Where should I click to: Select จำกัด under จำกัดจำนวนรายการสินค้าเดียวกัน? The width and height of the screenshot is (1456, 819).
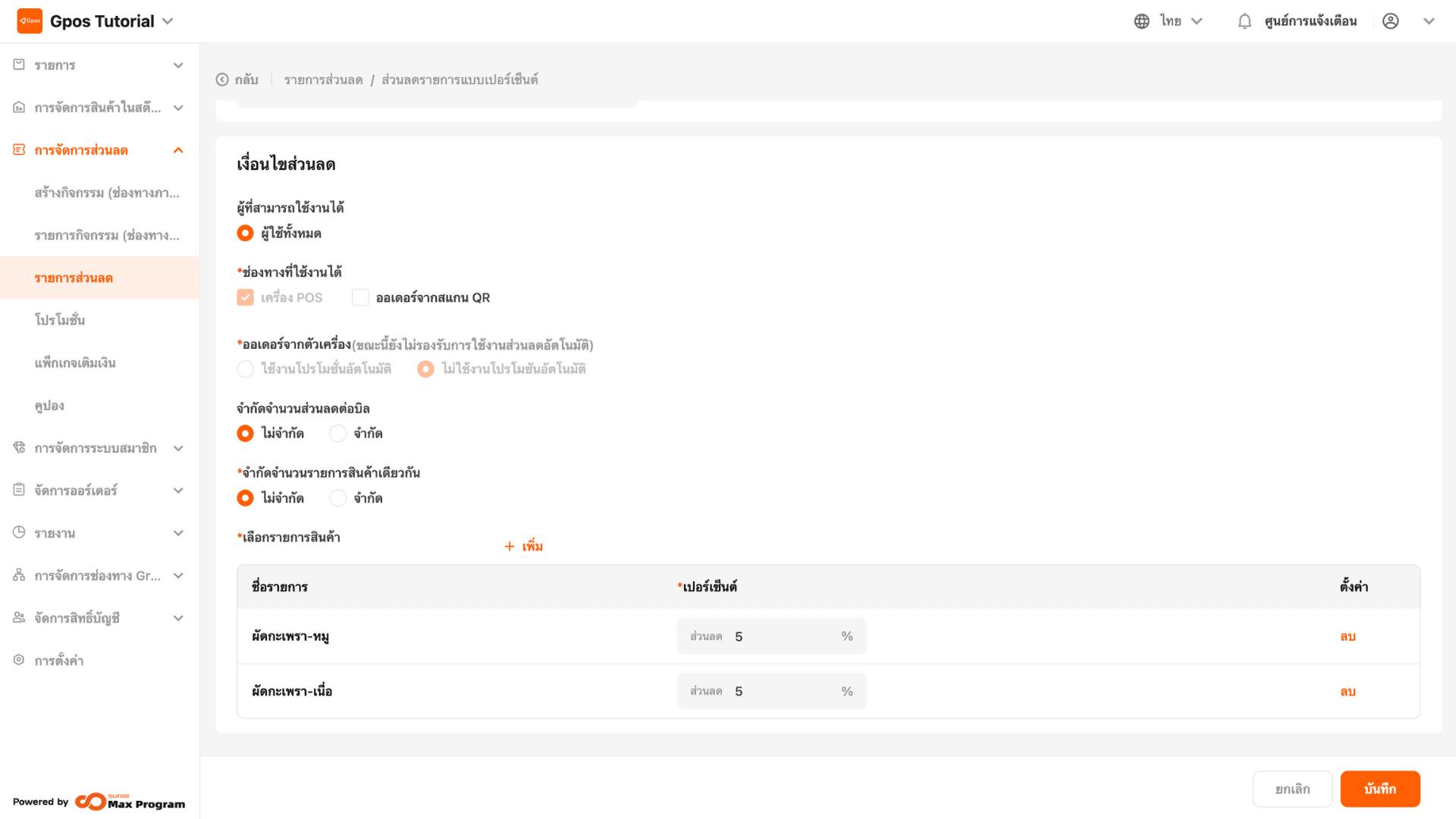click(x=338, y=497)
